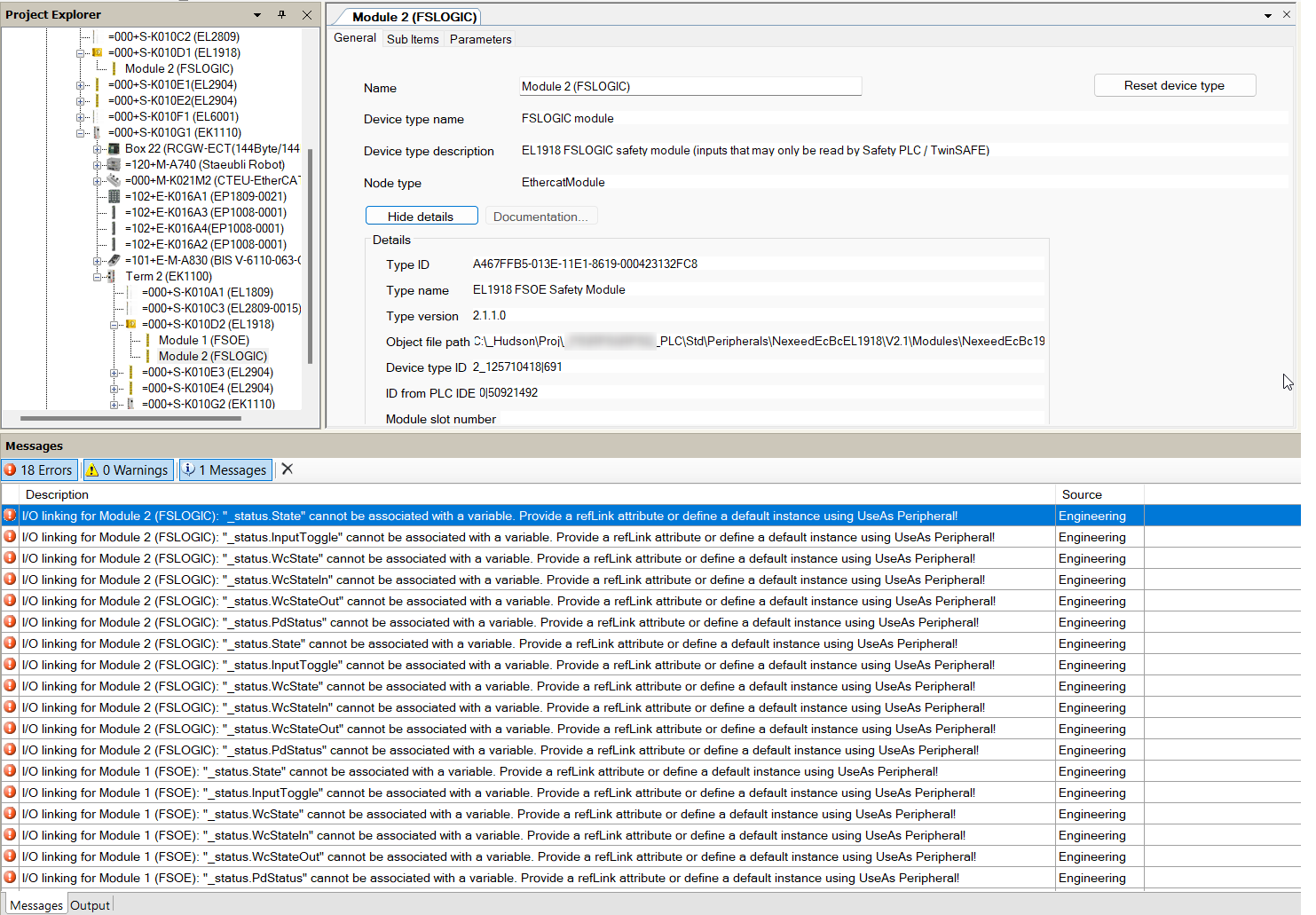The image size is (1316, 915).
Task: Click the Name input field
Action: 690,87
